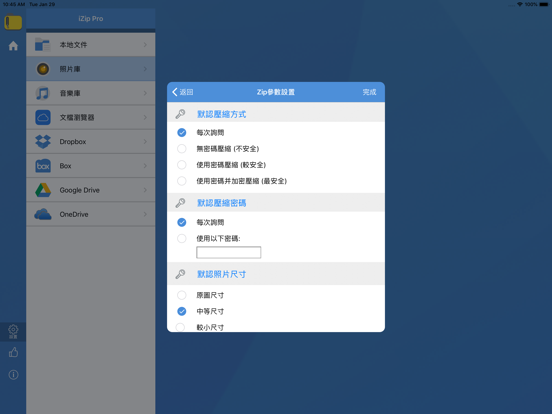This screenshot has width=552, height=414.
Task: Open the 文檔瀏覽器 menu row
Action: click(x=90, y=117)
